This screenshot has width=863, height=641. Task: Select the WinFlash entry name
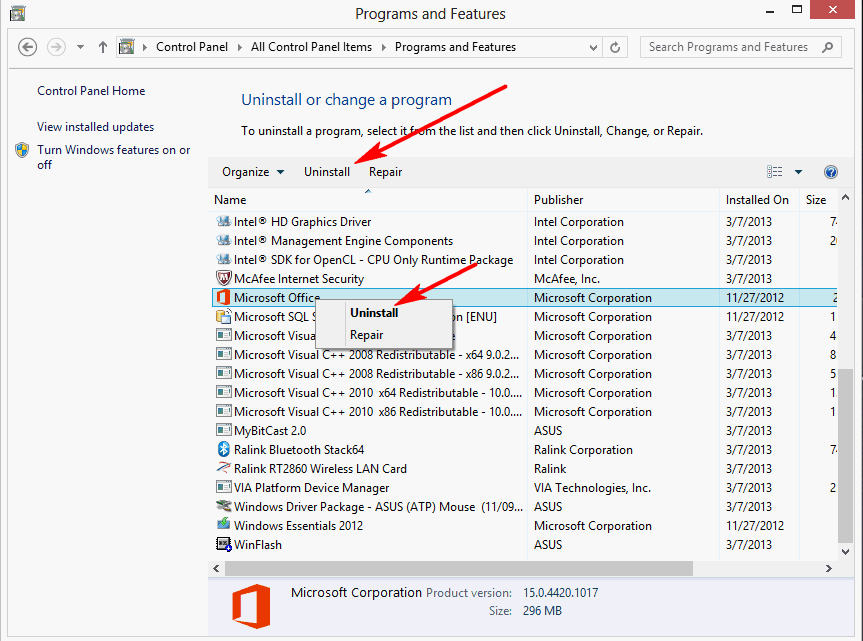click(x=258, y=545)
